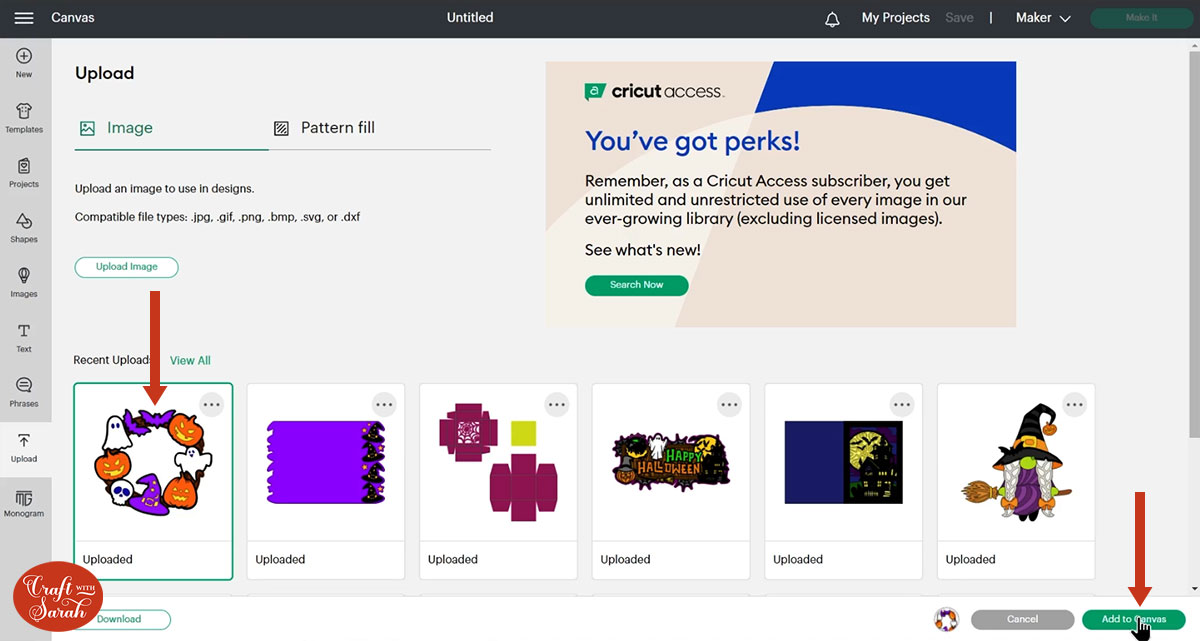Click the View All link
The width and height of the screenshot is (1200, 641).
(x=190, y=360)
